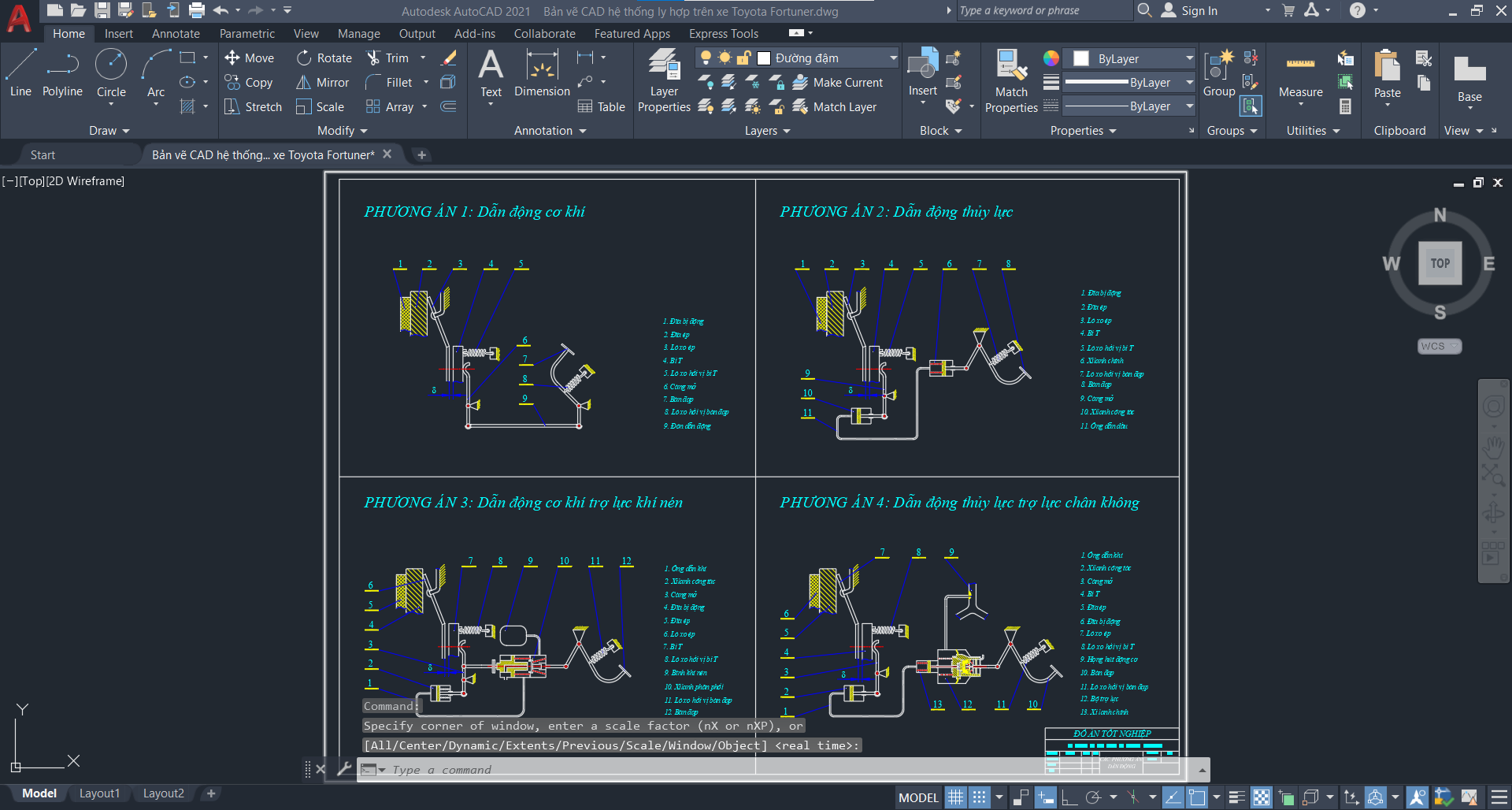Toggle polar tracking in status bar
1512x810 pixels.
click(x=1093, y=797)
